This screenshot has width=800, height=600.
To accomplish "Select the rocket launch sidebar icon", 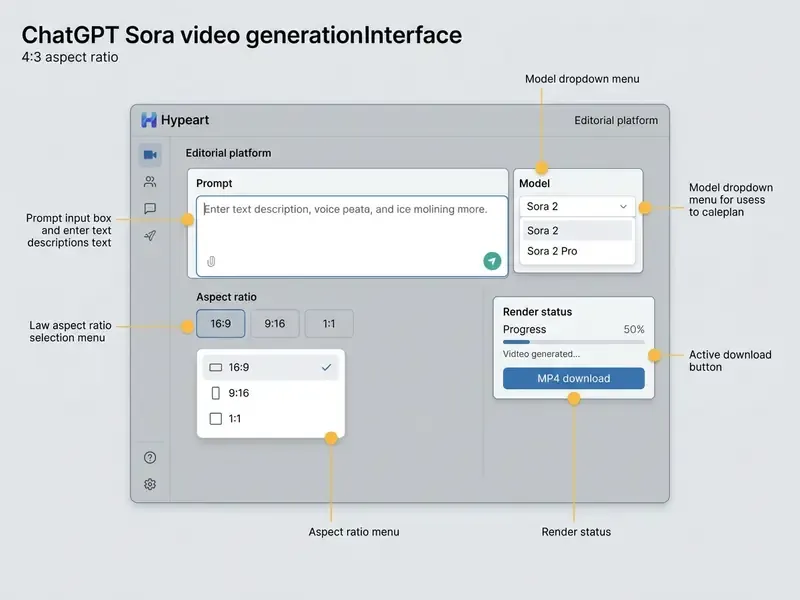I will tap(150, 235).
